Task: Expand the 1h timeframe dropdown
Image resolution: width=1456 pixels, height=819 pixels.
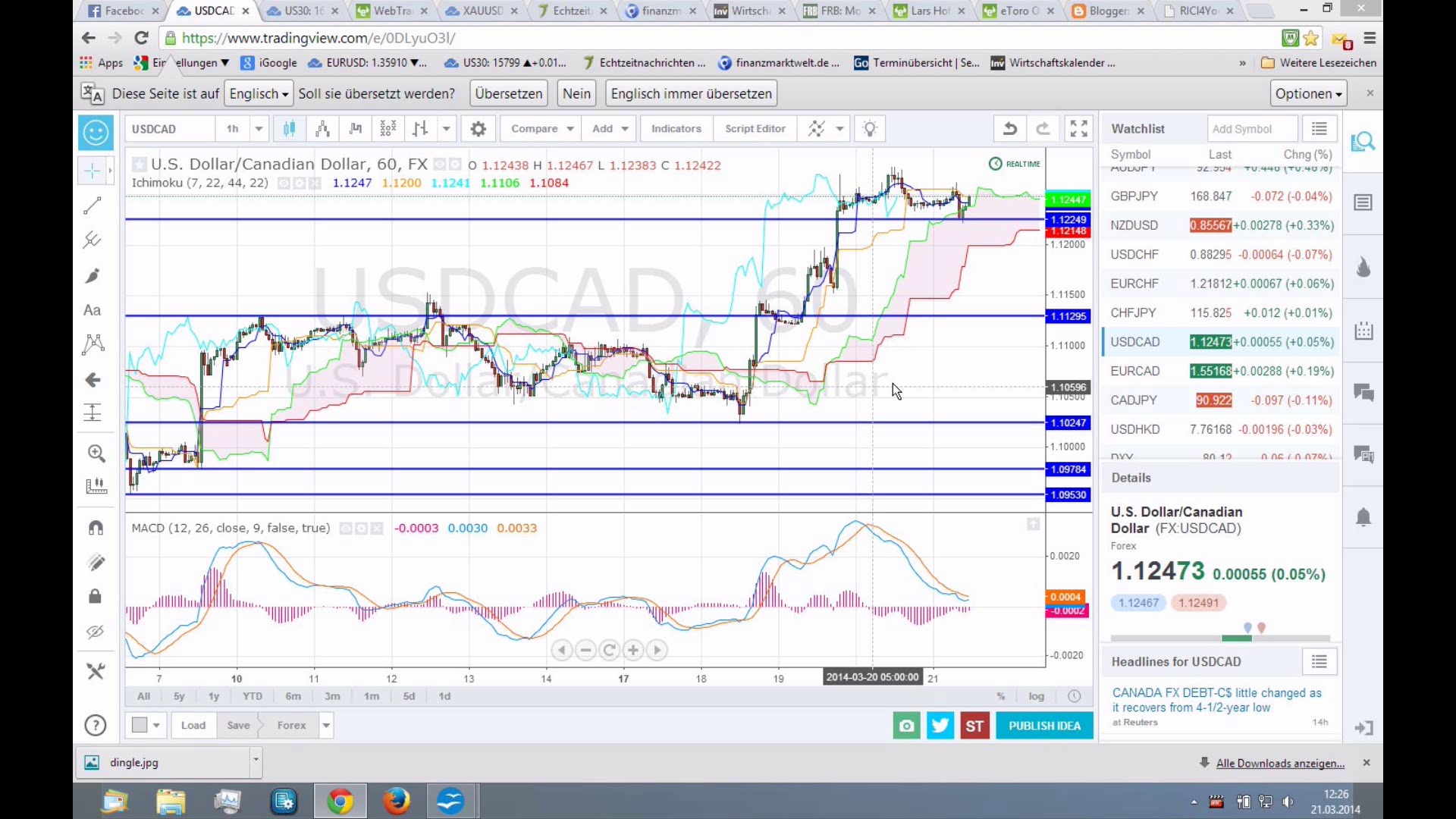Action: [259, 129]
